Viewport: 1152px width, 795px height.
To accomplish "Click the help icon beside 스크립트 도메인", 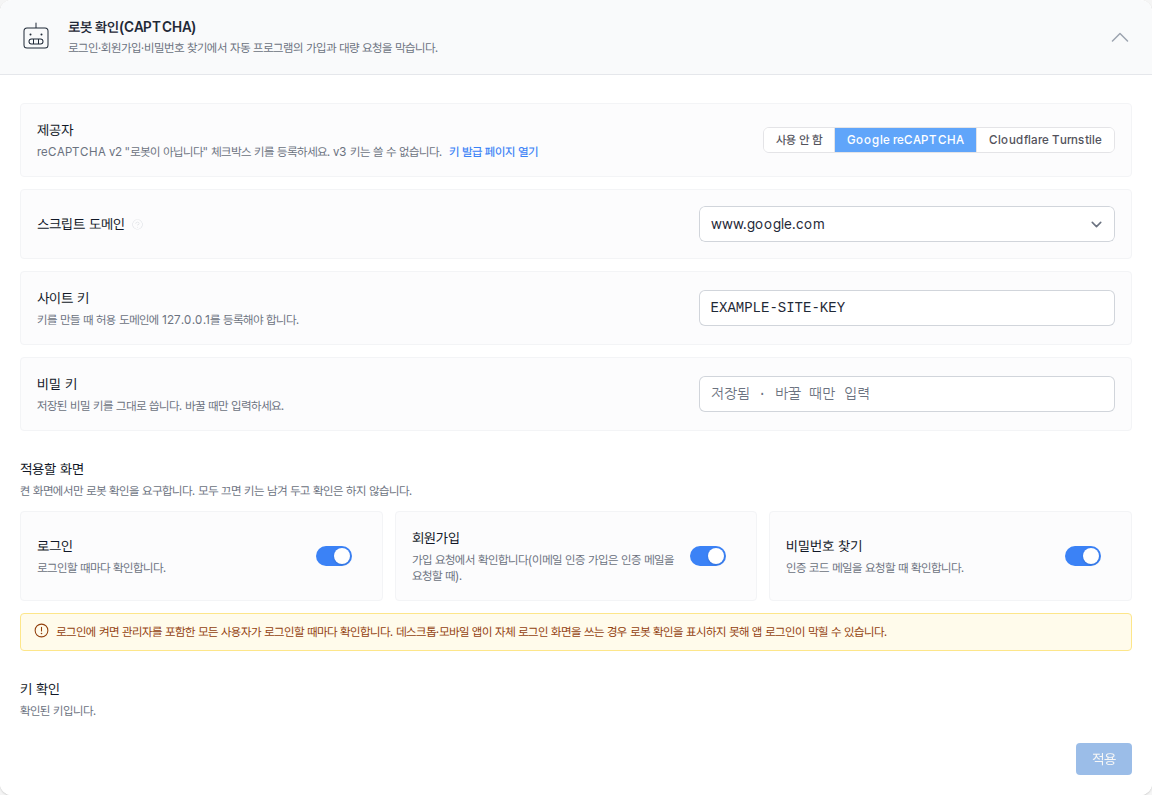I will coord(137,225).
